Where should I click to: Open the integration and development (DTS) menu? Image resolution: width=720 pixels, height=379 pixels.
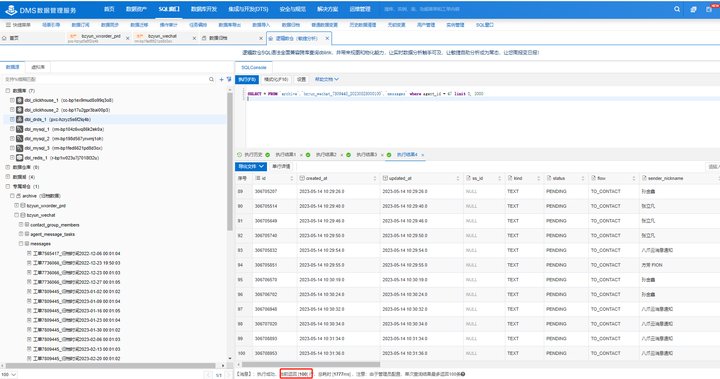(x=248, y=9)
